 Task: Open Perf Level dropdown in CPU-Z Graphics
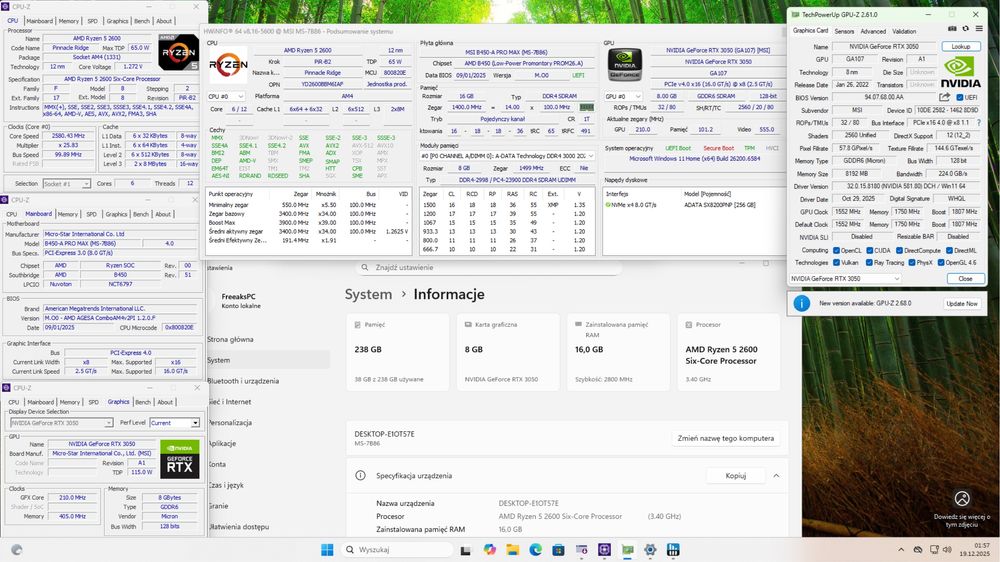[x=175, y=423]
